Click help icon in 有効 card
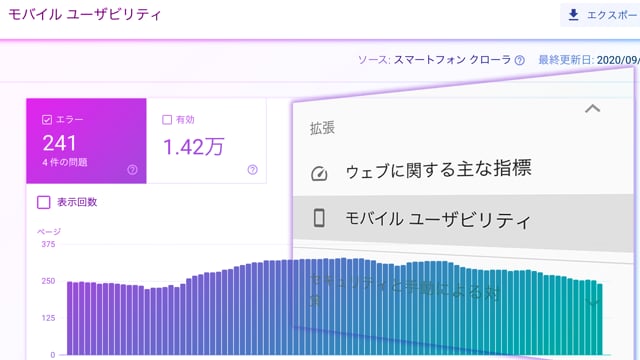This screenshot has height=360, width=640. pyautogui.click(x=253, y=170)
